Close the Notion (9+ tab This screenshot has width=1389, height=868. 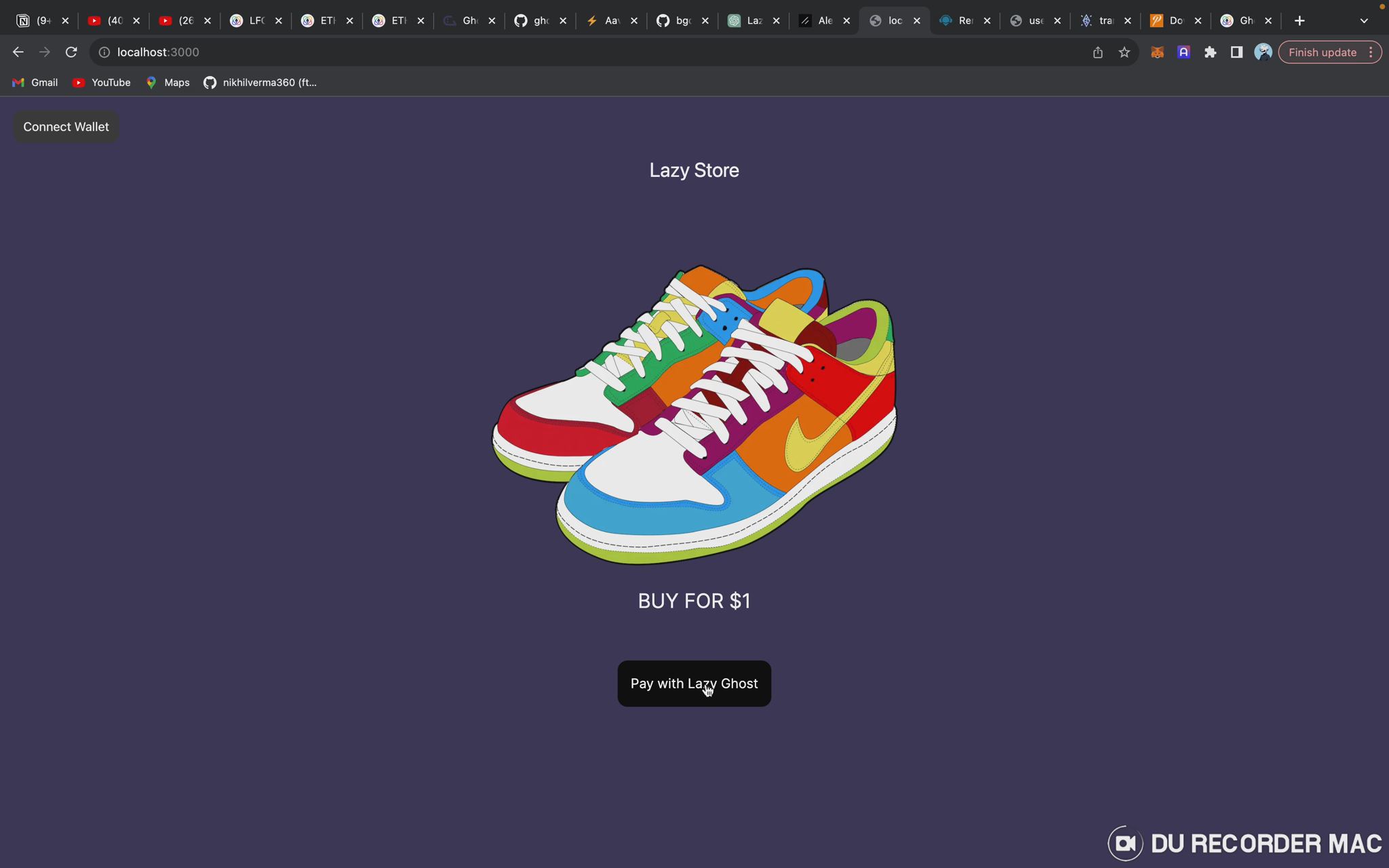coord(65,21)
